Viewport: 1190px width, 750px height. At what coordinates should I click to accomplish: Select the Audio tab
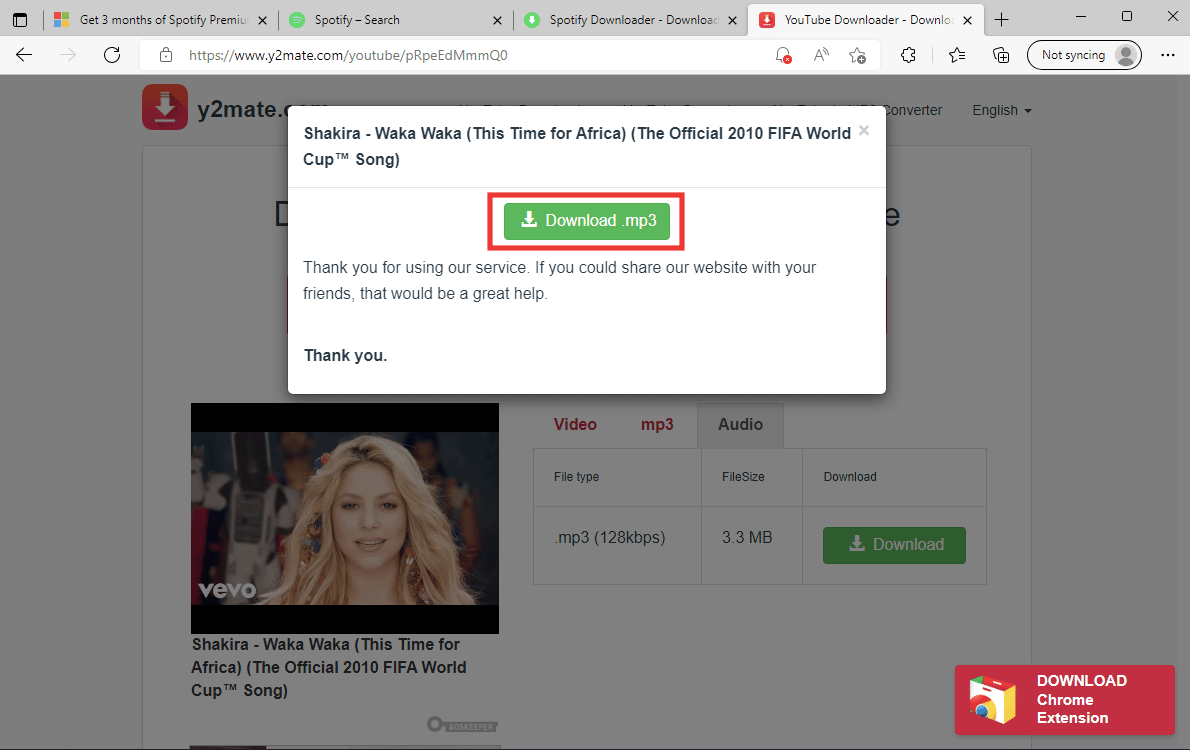point(741,424)
